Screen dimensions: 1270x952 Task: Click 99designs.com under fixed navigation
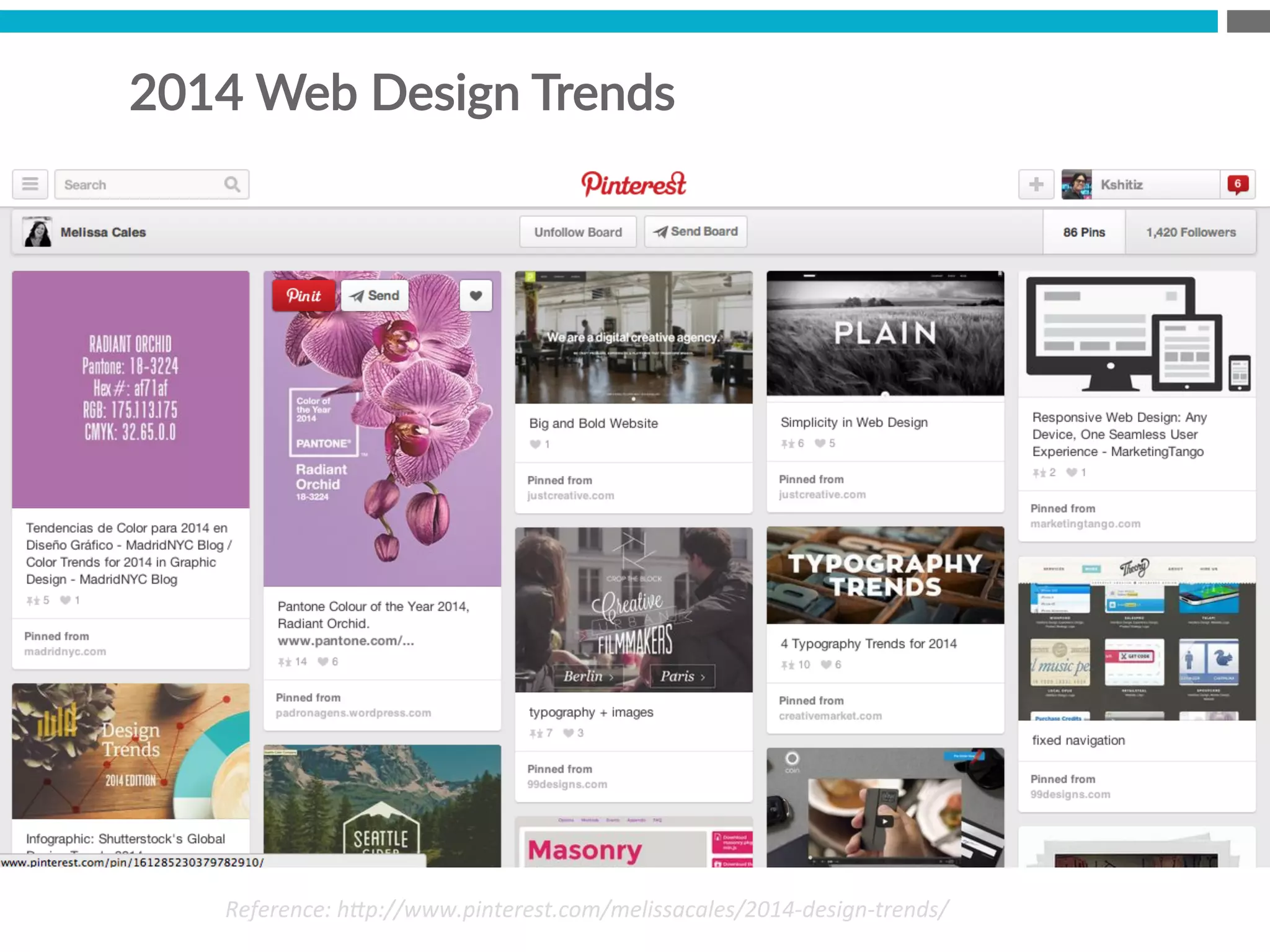(x=1070, y=794)
